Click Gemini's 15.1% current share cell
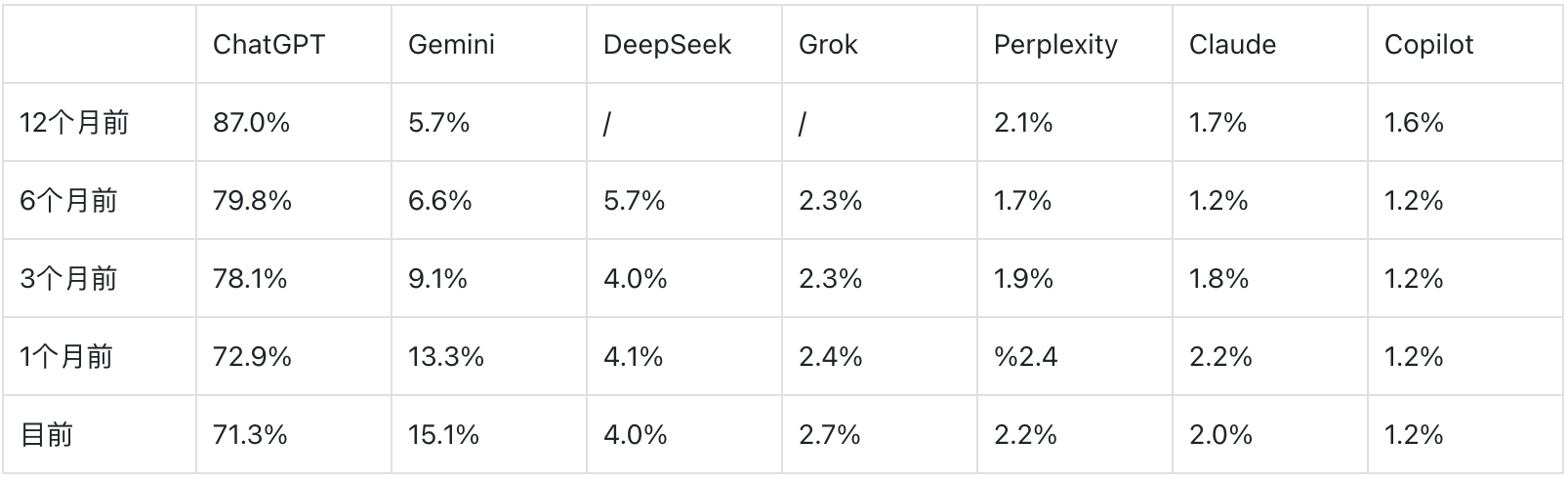The height and width of the screenshot is (480, 1568). coord(443,435)
